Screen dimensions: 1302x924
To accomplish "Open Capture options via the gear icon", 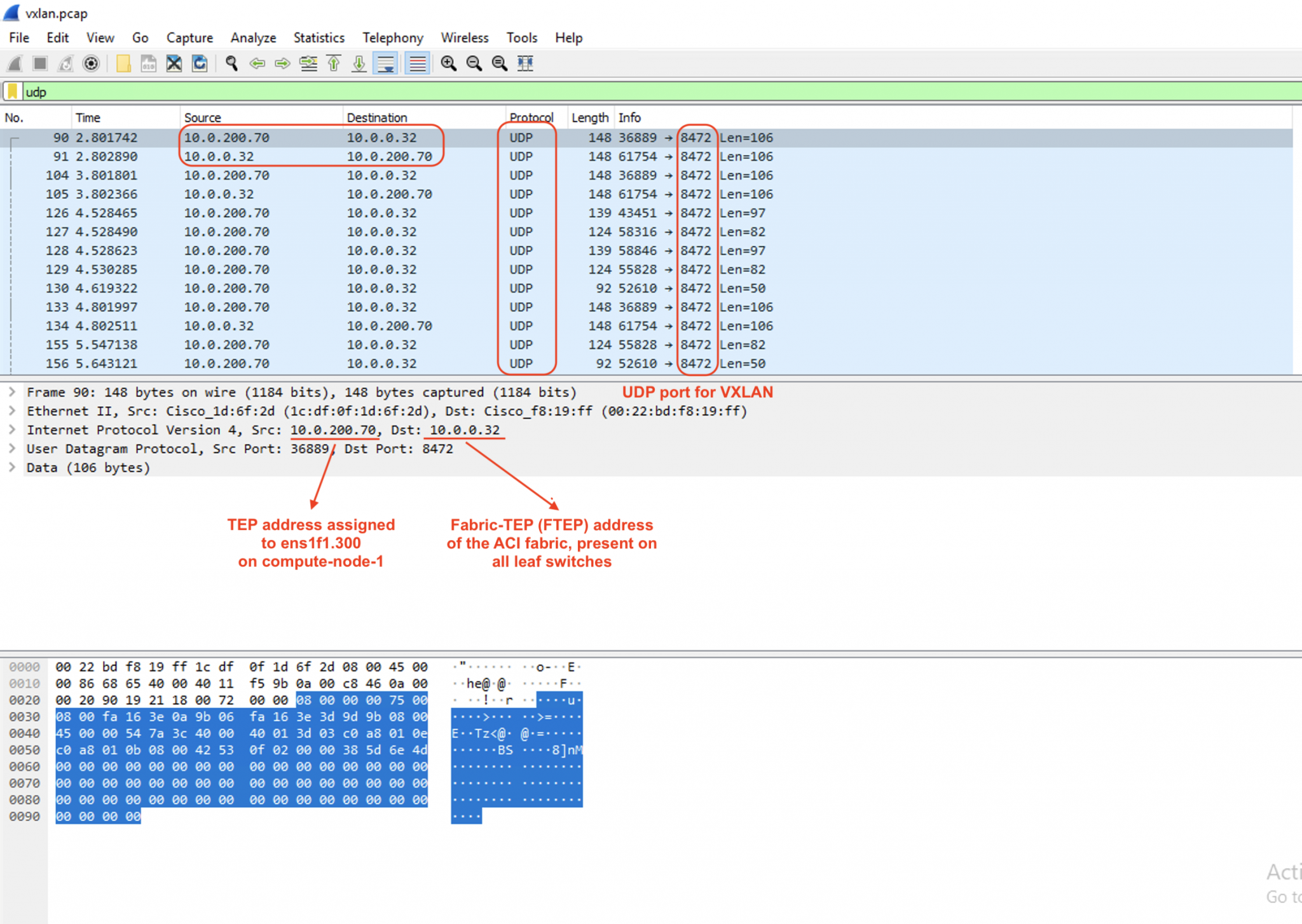I will point(91,64).
